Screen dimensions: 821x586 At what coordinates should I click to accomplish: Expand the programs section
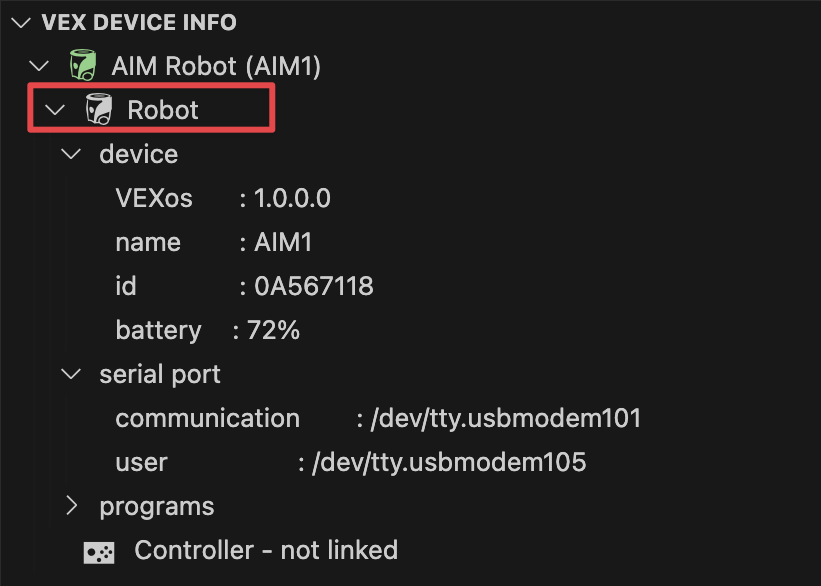[70, 506]
